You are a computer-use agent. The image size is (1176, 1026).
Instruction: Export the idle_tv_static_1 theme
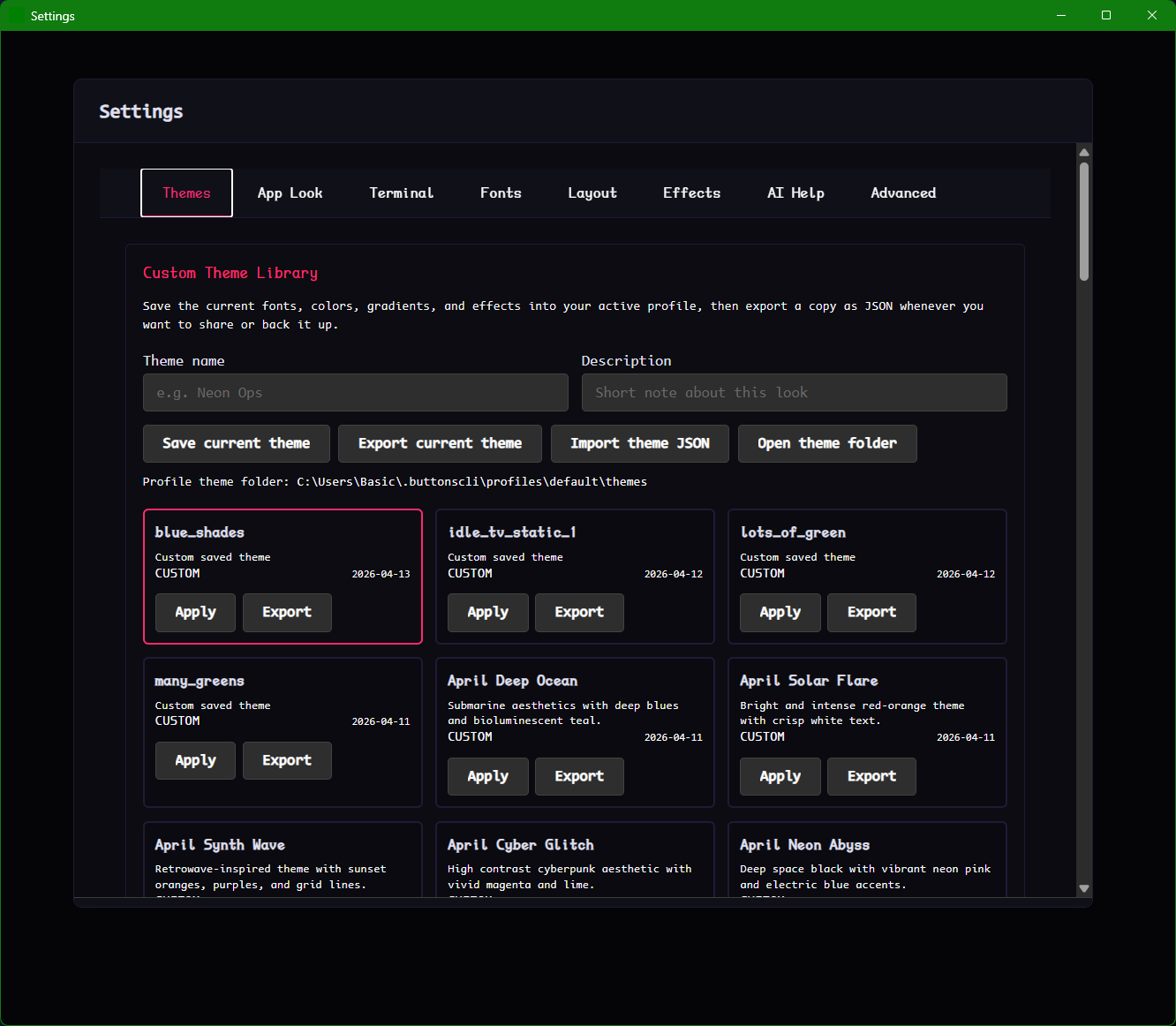579,612
